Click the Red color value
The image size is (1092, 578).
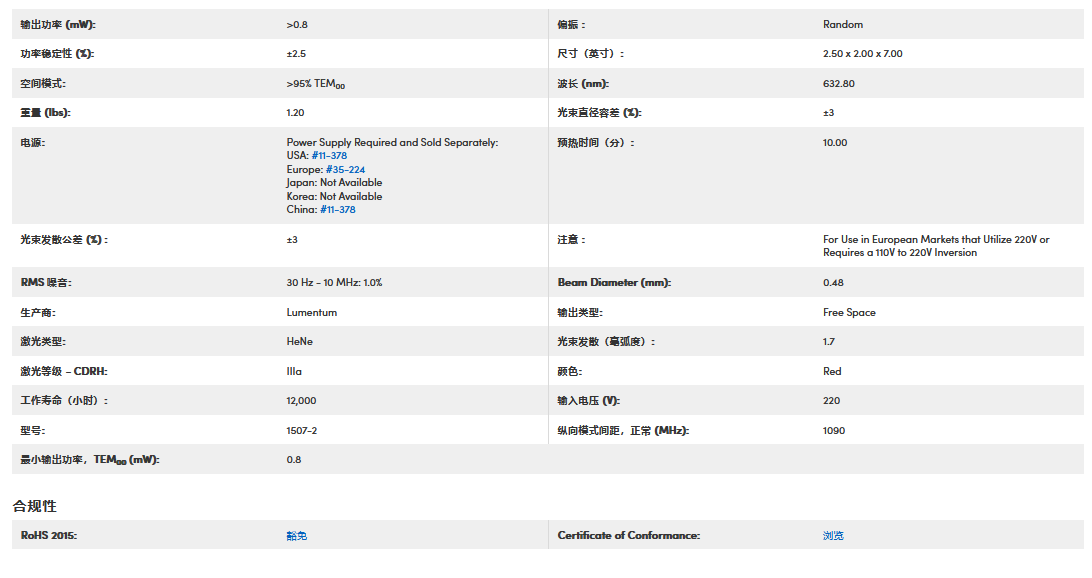pyautogui.click(x=832, y=371)
